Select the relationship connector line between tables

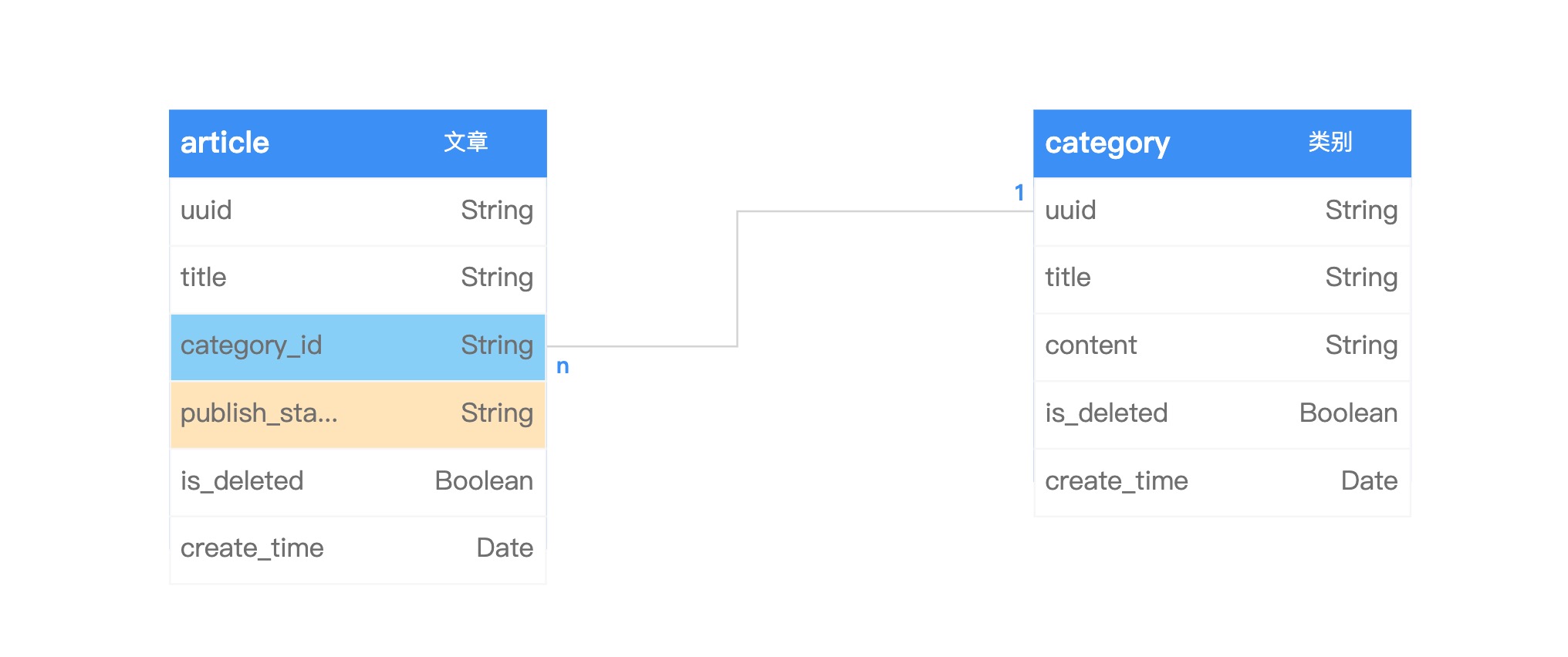coord(738,278)
